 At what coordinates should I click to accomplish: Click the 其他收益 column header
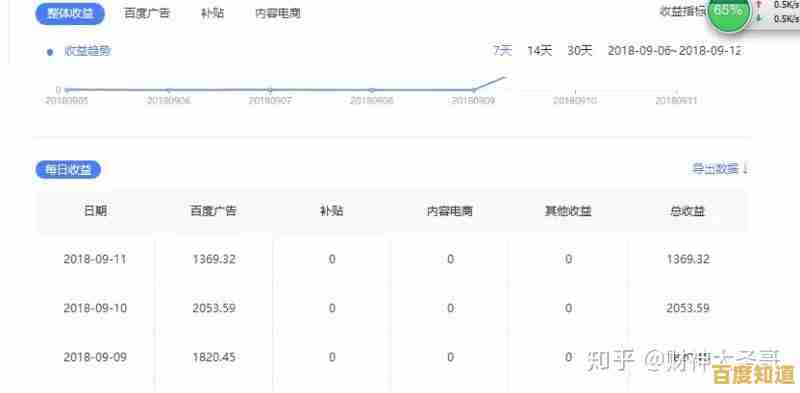(568, 211)
